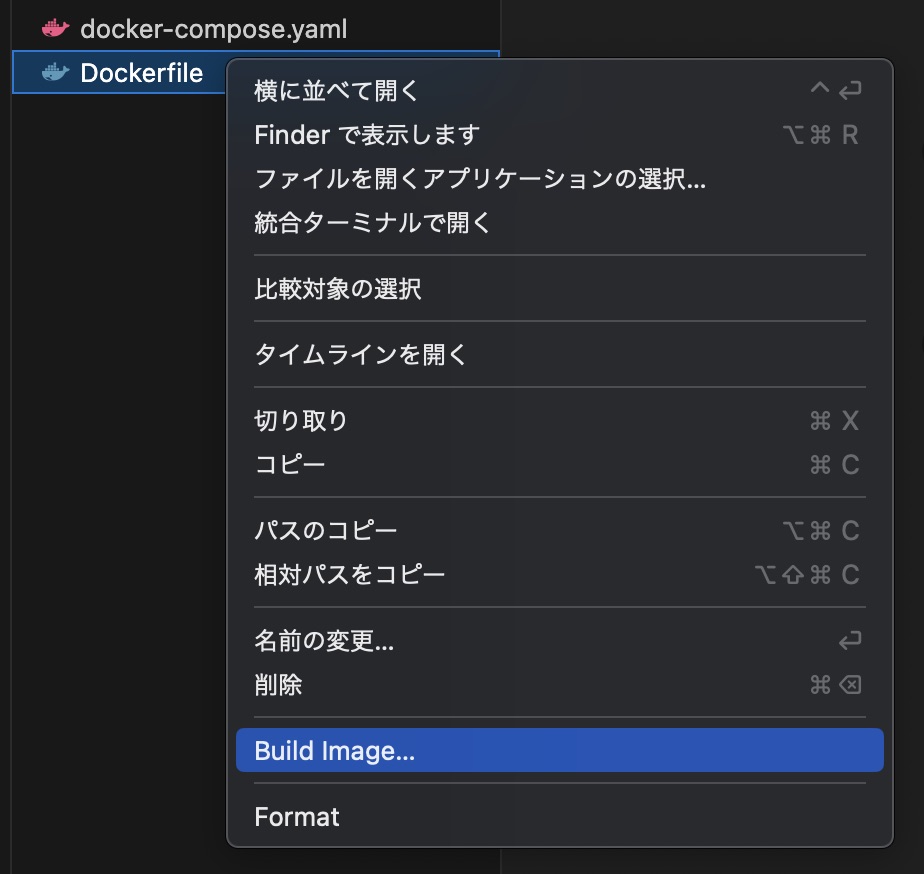Select the Dockerfile entry in explorer
Viewport: 924px width, 874px height.
141,73
